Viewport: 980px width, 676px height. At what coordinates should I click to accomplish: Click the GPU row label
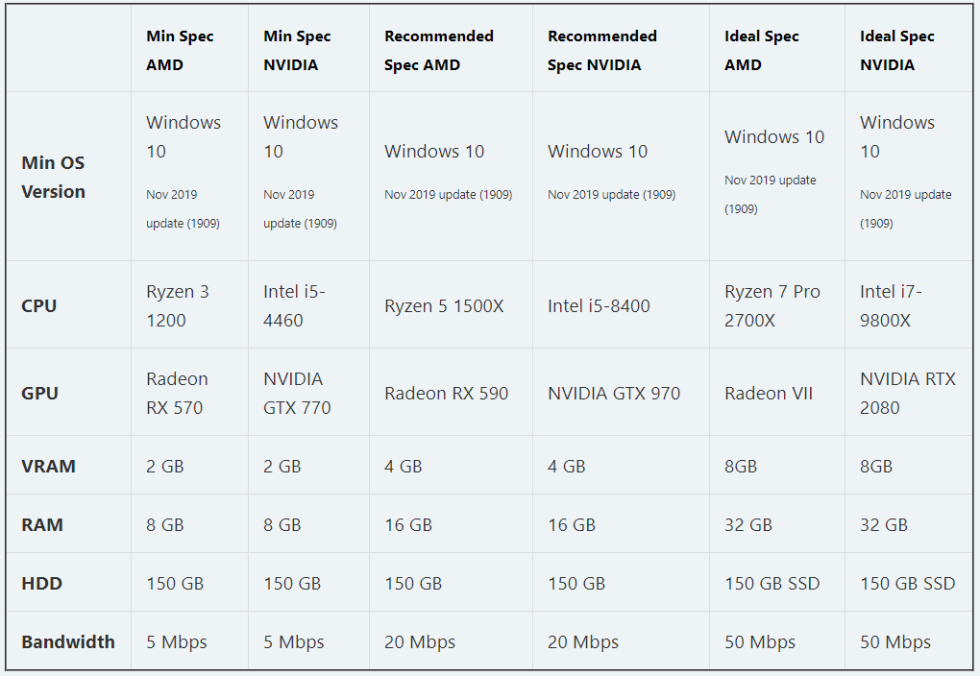pos(39,393)
